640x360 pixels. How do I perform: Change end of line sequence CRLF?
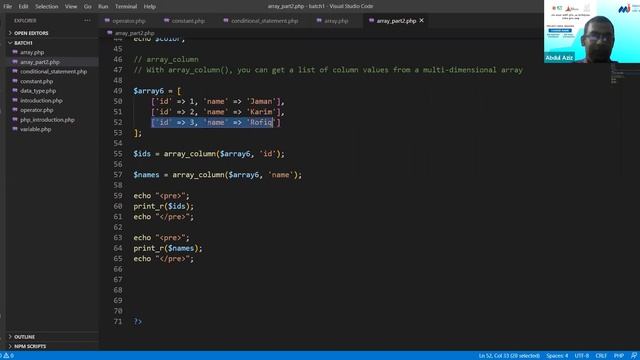[601, 356]
